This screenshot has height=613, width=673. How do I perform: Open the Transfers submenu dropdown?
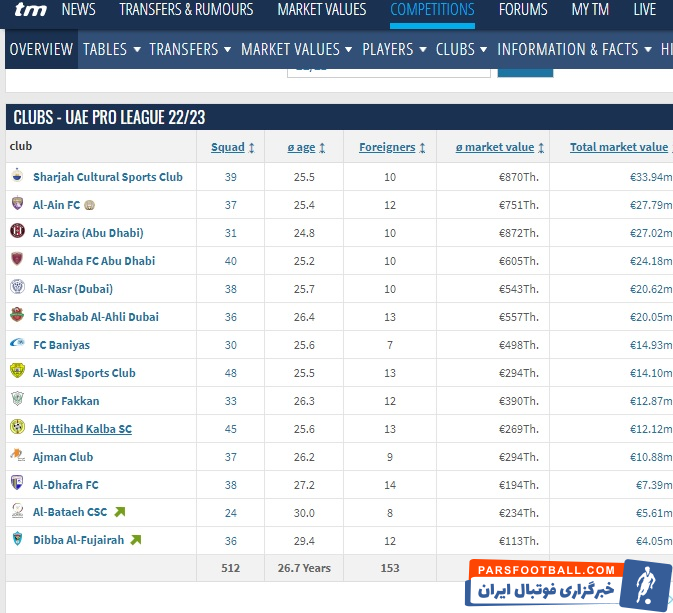tap(190, 49)
